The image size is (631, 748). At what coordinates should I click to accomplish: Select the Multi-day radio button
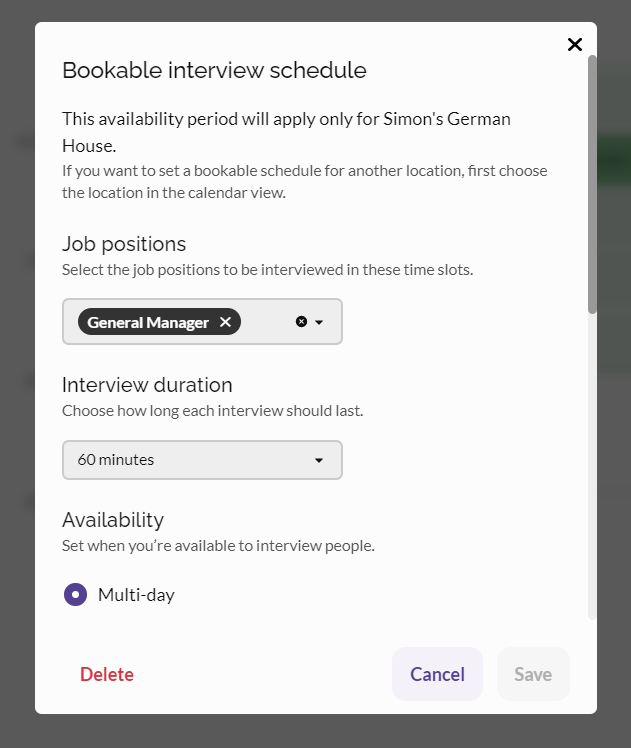(x=75, y=595)
